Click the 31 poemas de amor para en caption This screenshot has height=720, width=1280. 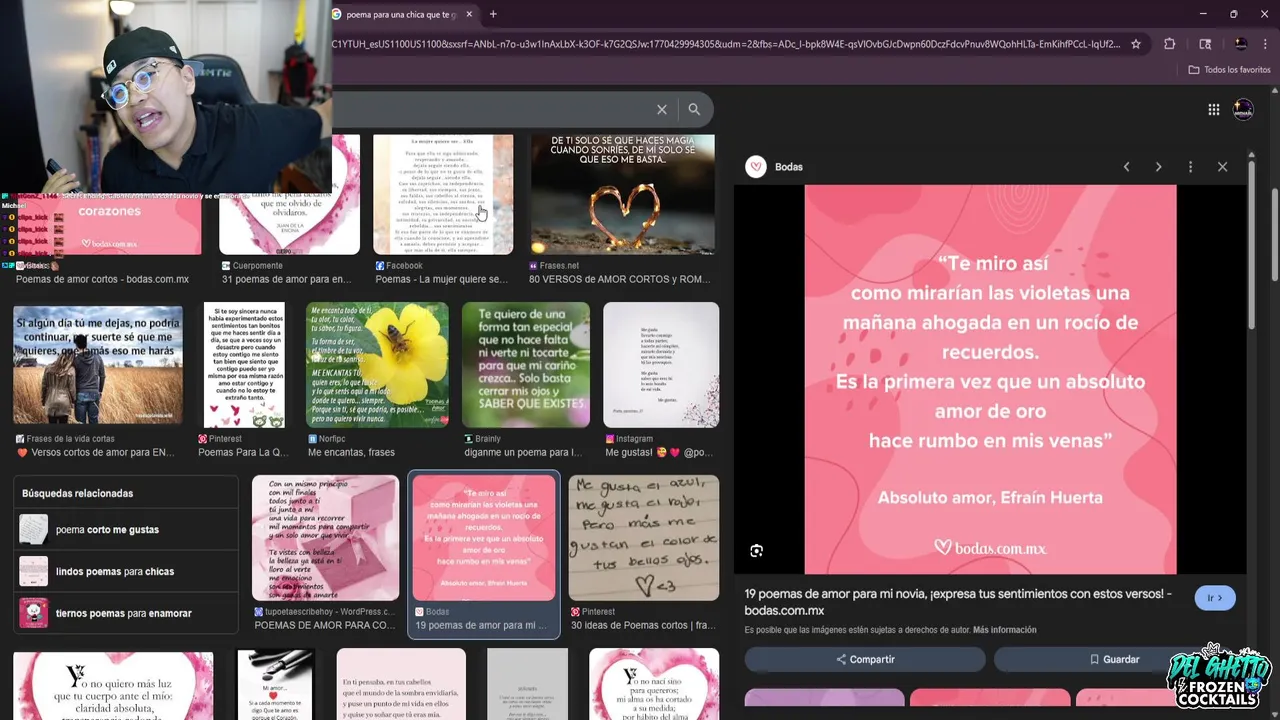286,280
